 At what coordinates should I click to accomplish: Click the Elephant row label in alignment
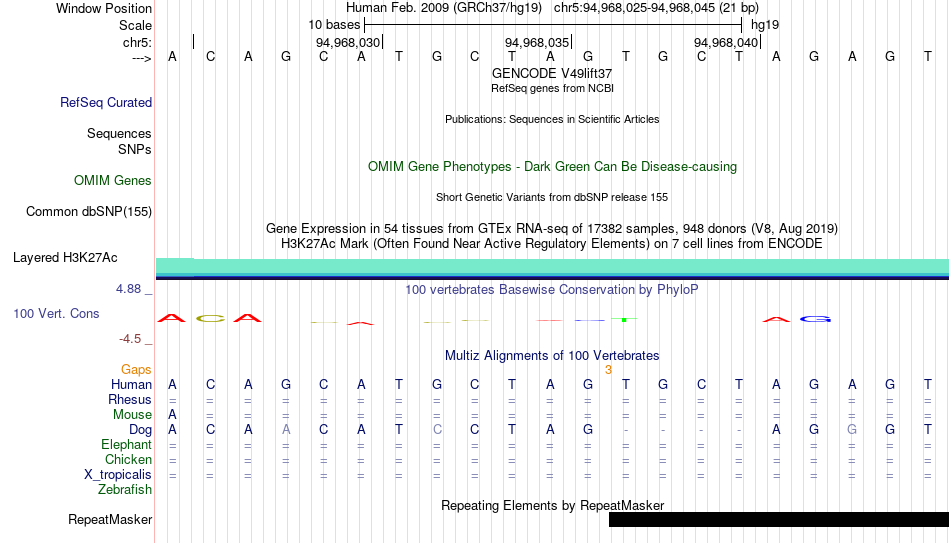click(x=127, y=445)
